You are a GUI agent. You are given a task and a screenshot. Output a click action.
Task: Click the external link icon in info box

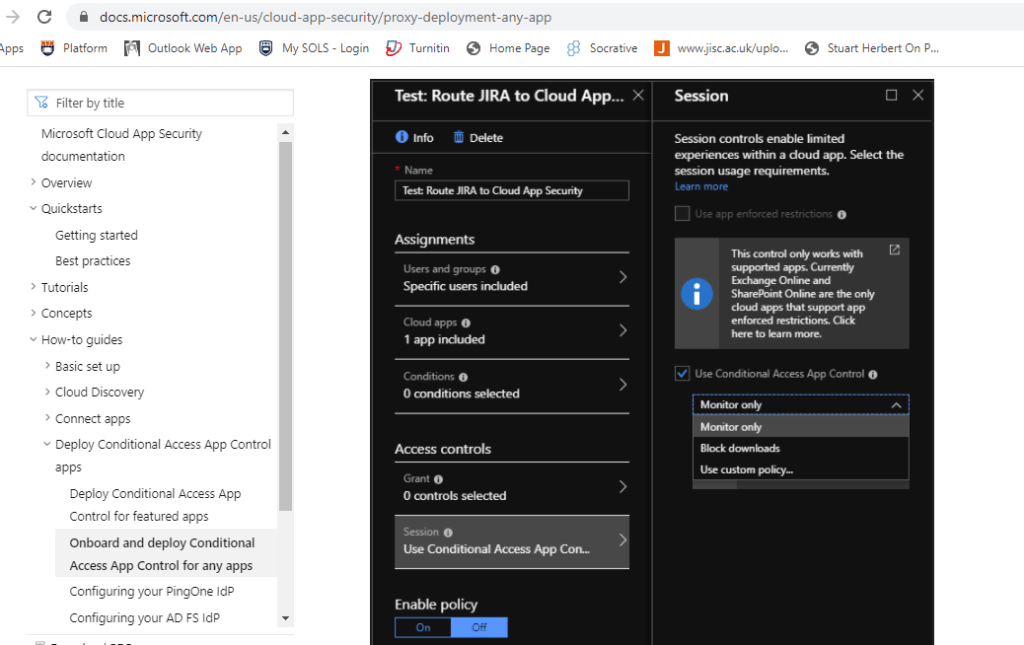[894, 250]
